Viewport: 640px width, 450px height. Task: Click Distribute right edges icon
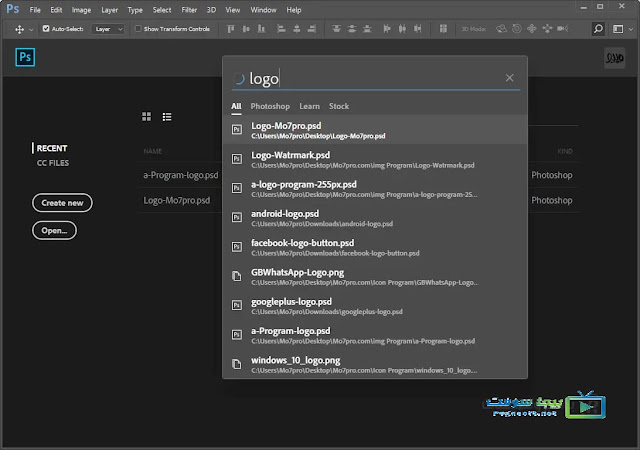point(418,29)
